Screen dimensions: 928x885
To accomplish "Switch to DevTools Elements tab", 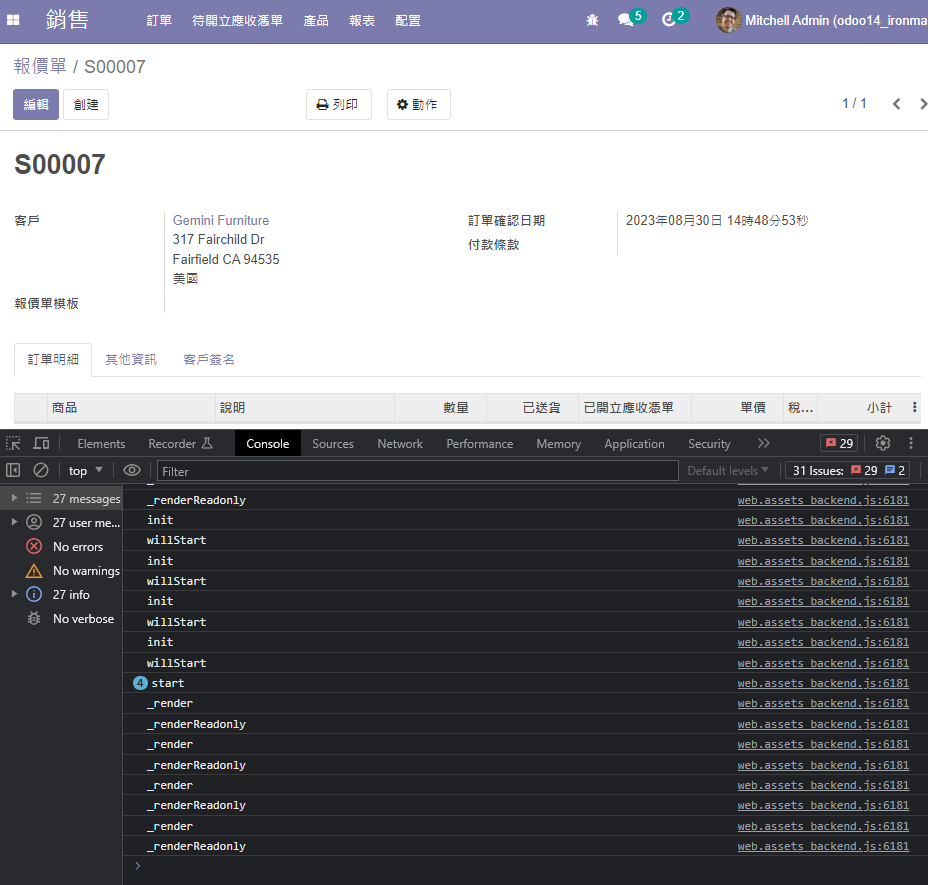I will [101, 443].
